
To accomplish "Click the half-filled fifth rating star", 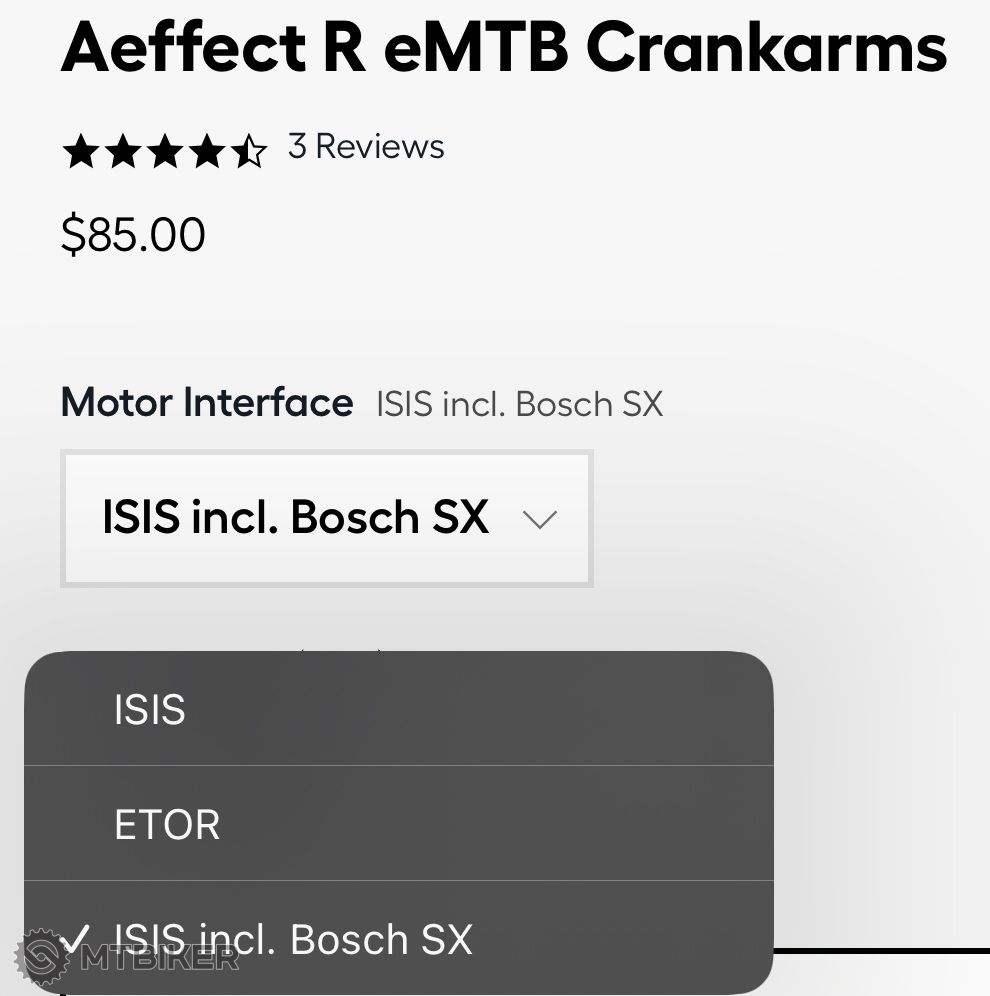I will [x=249, y=153].
